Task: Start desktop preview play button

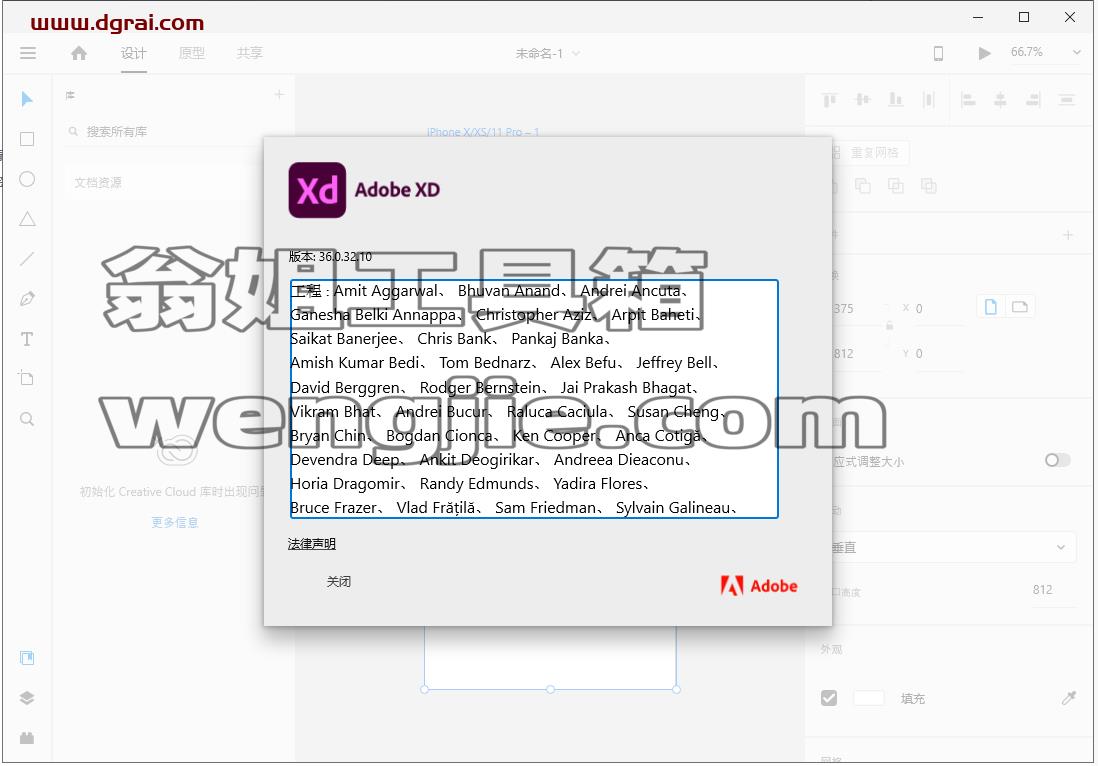Action: pos(984,53)
